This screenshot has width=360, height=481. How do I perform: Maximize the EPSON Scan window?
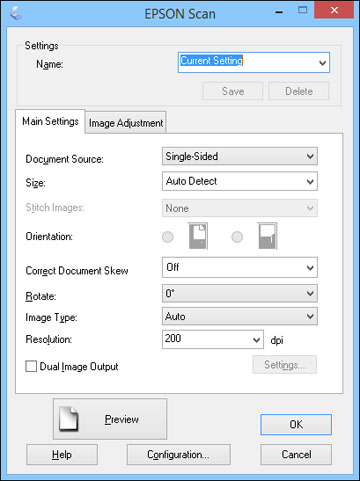click(302, 10)
